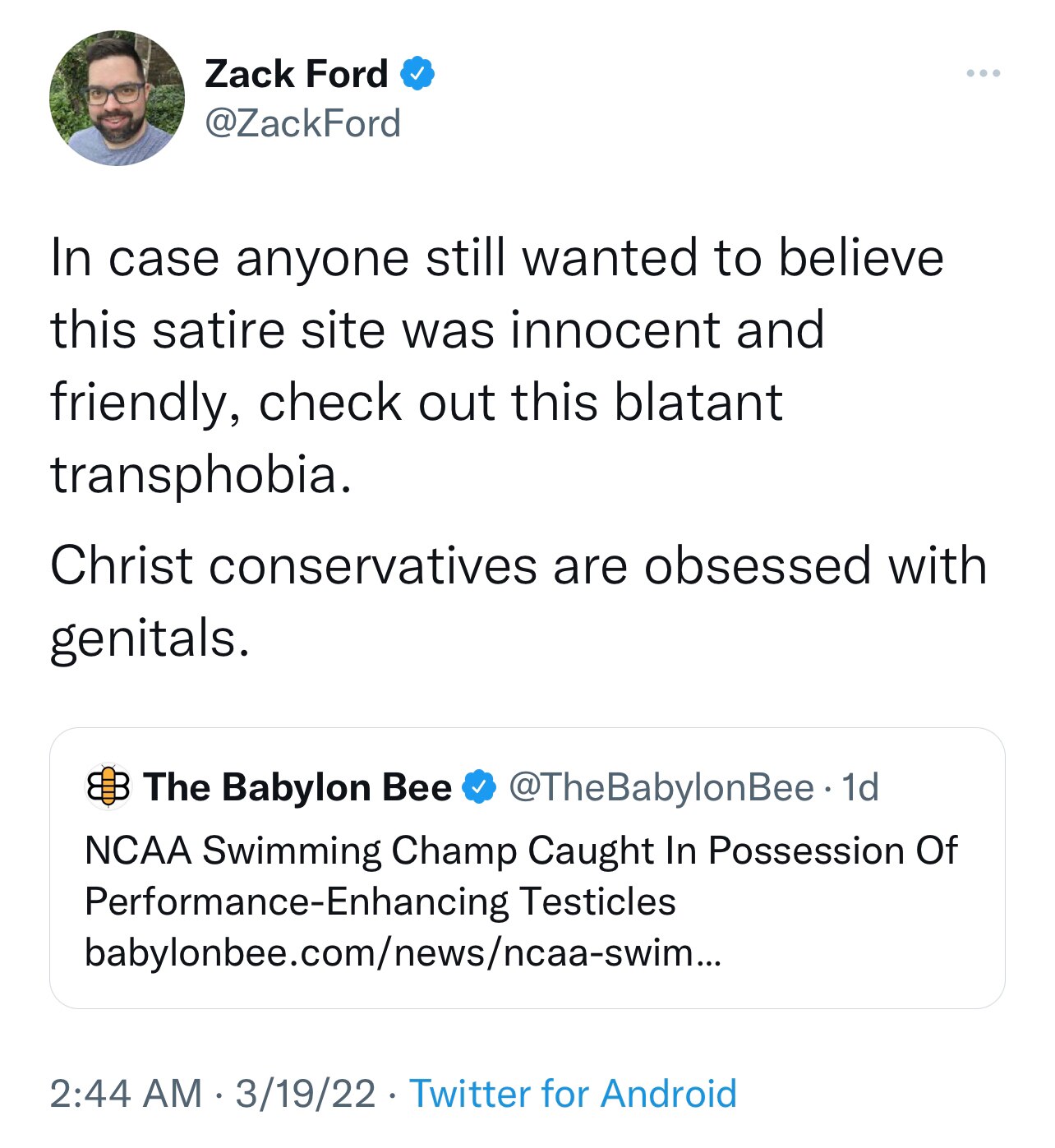This screenshot has height=1148, width=1055.
Task: Click The Babylon Bee account name
Action: [x=297, y=787]
